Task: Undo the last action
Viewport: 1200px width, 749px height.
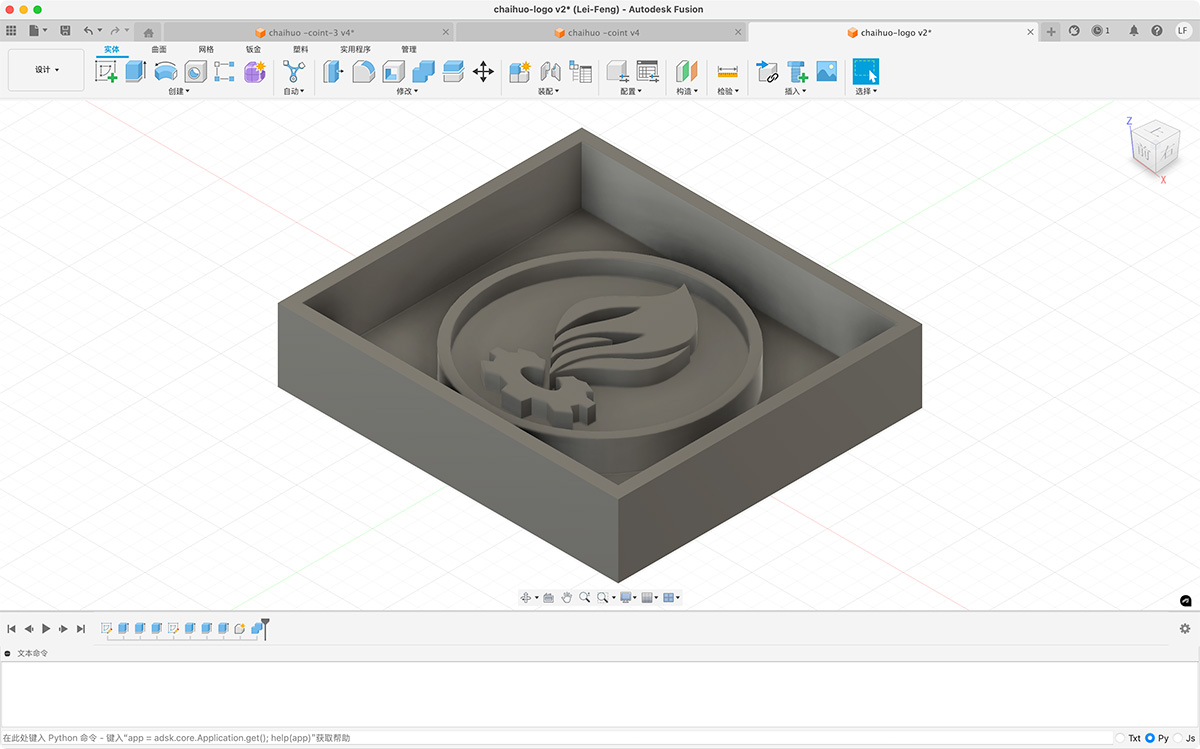Action: 89,32
